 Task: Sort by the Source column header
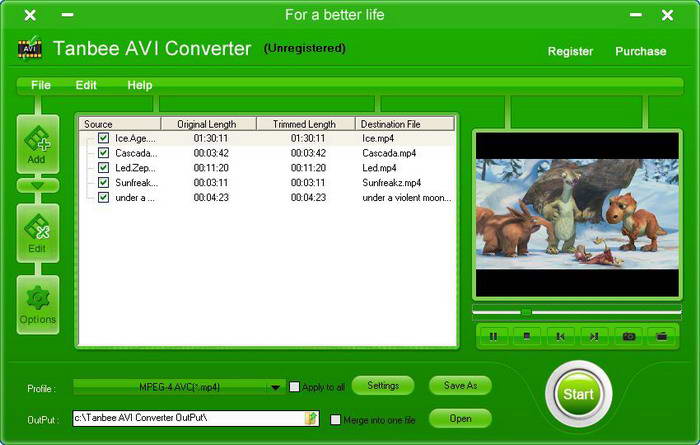pos(120,124)
